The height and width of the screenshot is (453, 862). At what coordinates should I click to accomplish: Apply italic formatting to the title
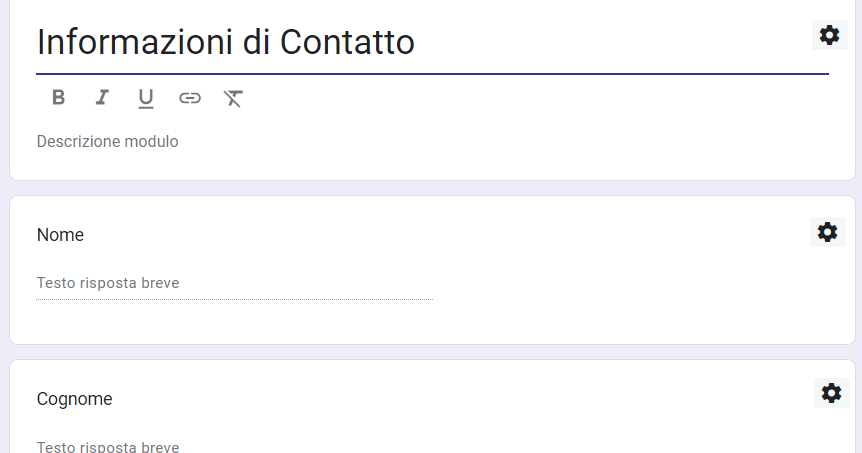102,97
